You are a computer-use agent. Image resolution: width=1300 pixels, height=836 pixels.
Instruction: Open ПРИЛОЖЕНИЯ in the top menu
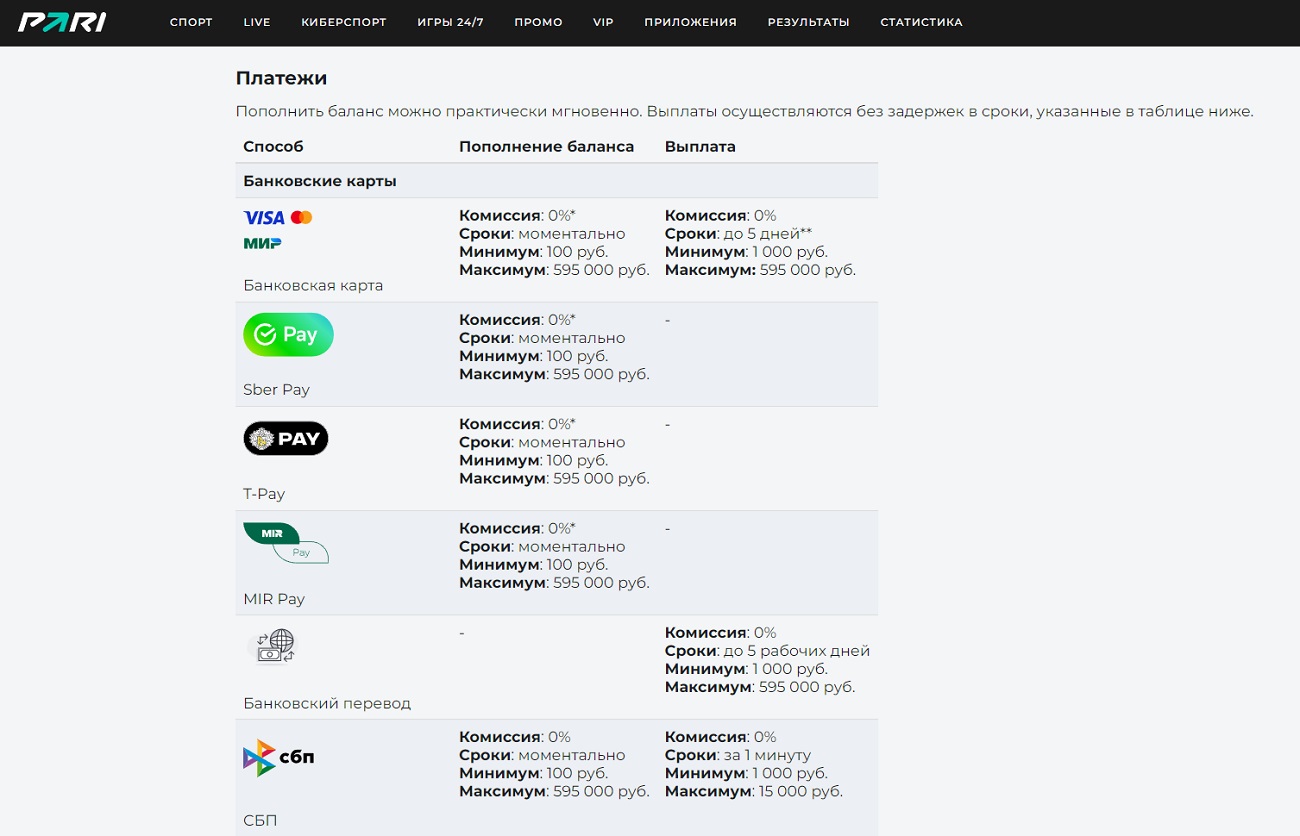(x=690, y=22)
